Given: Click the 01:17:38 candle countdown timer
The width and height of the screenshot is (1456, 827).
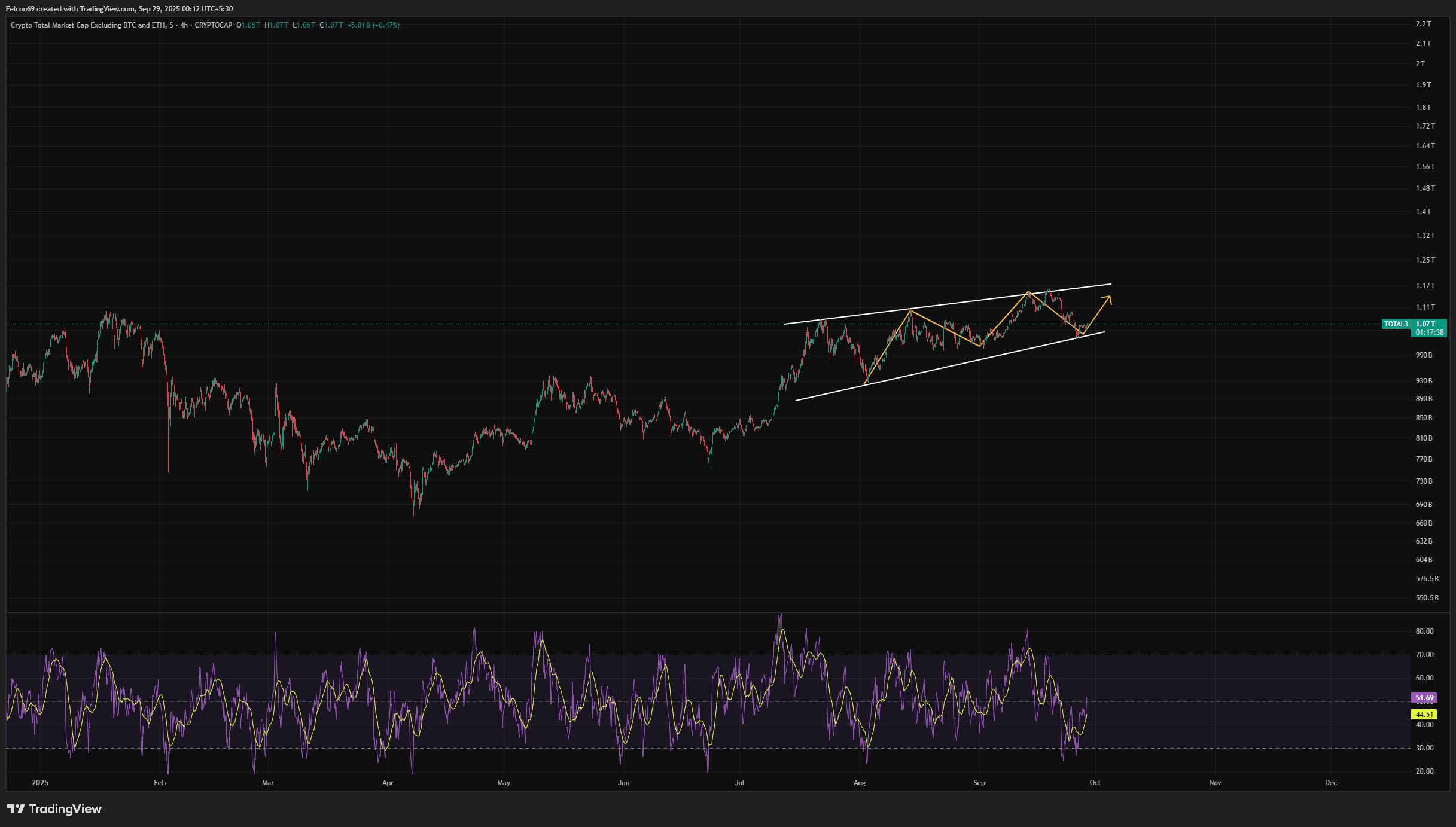Looking at the screenshot, I should [x=1429, y=332].
